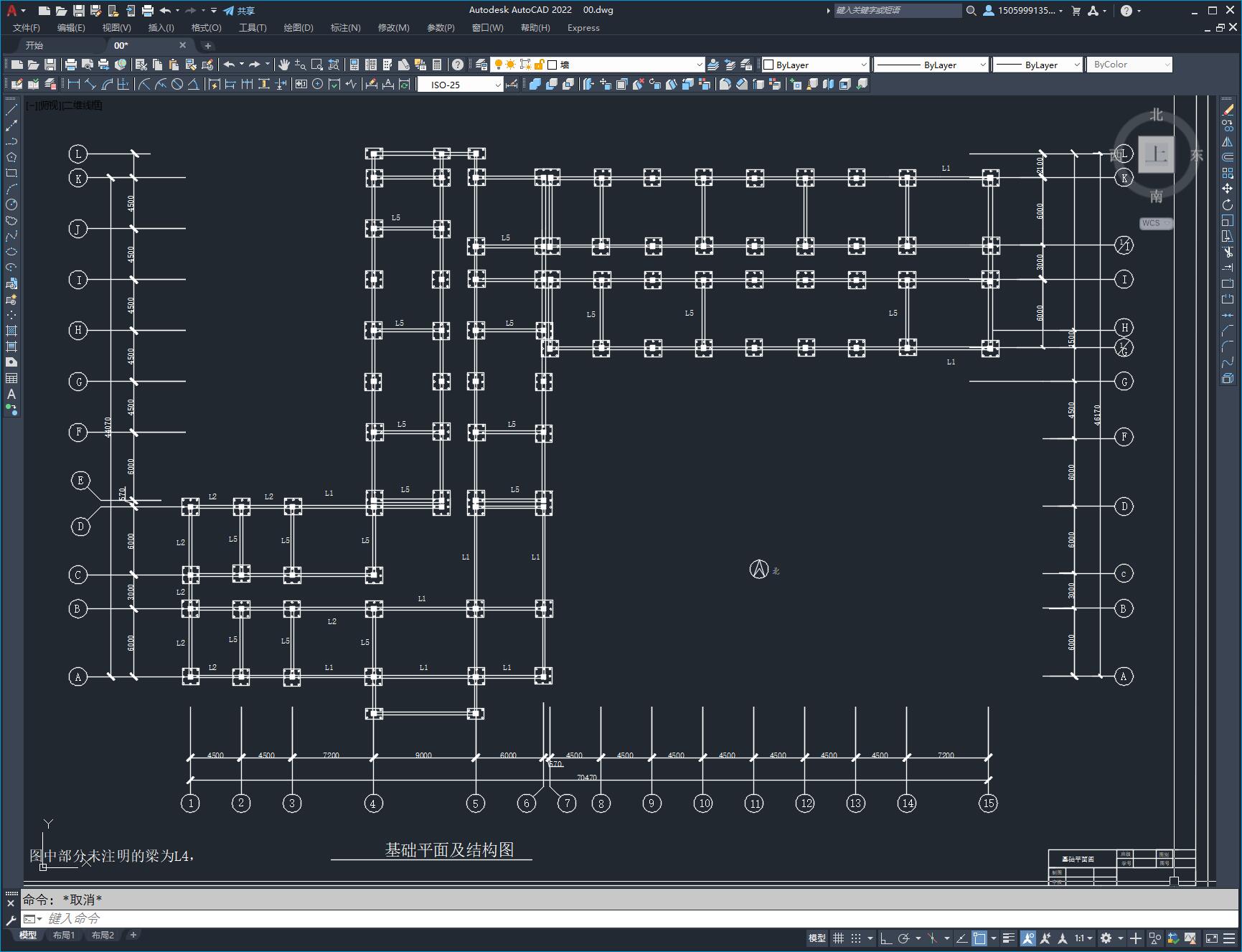This screenshot has width=1242, height=952.
Task: Toggle lineweight display in status bar
Action: click(x=1008, y=938)
